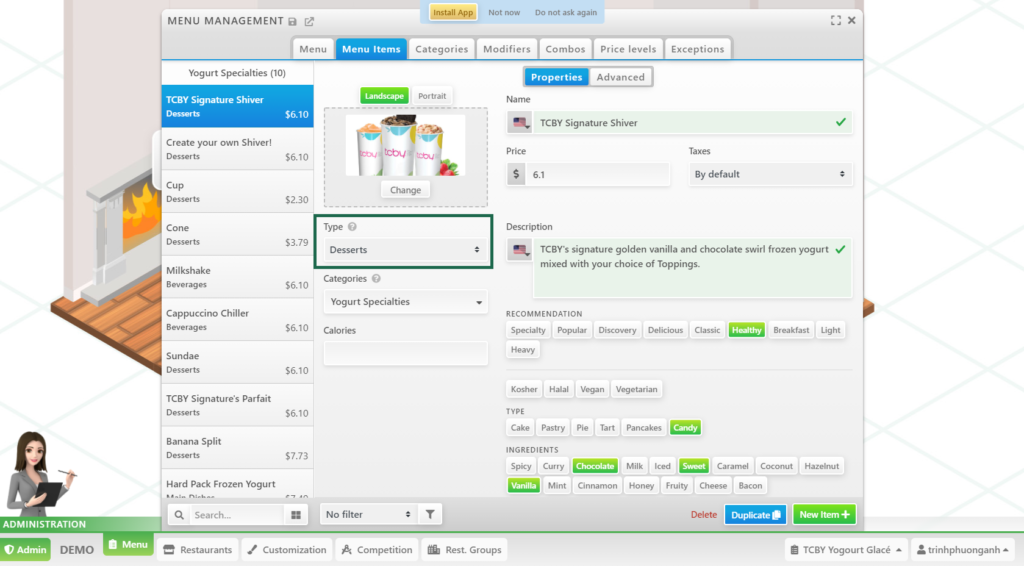Image resolution: width=1024 pixels, height=566 pixels.
Task: Click the filter funnel icon
Action: click(430, 514)
